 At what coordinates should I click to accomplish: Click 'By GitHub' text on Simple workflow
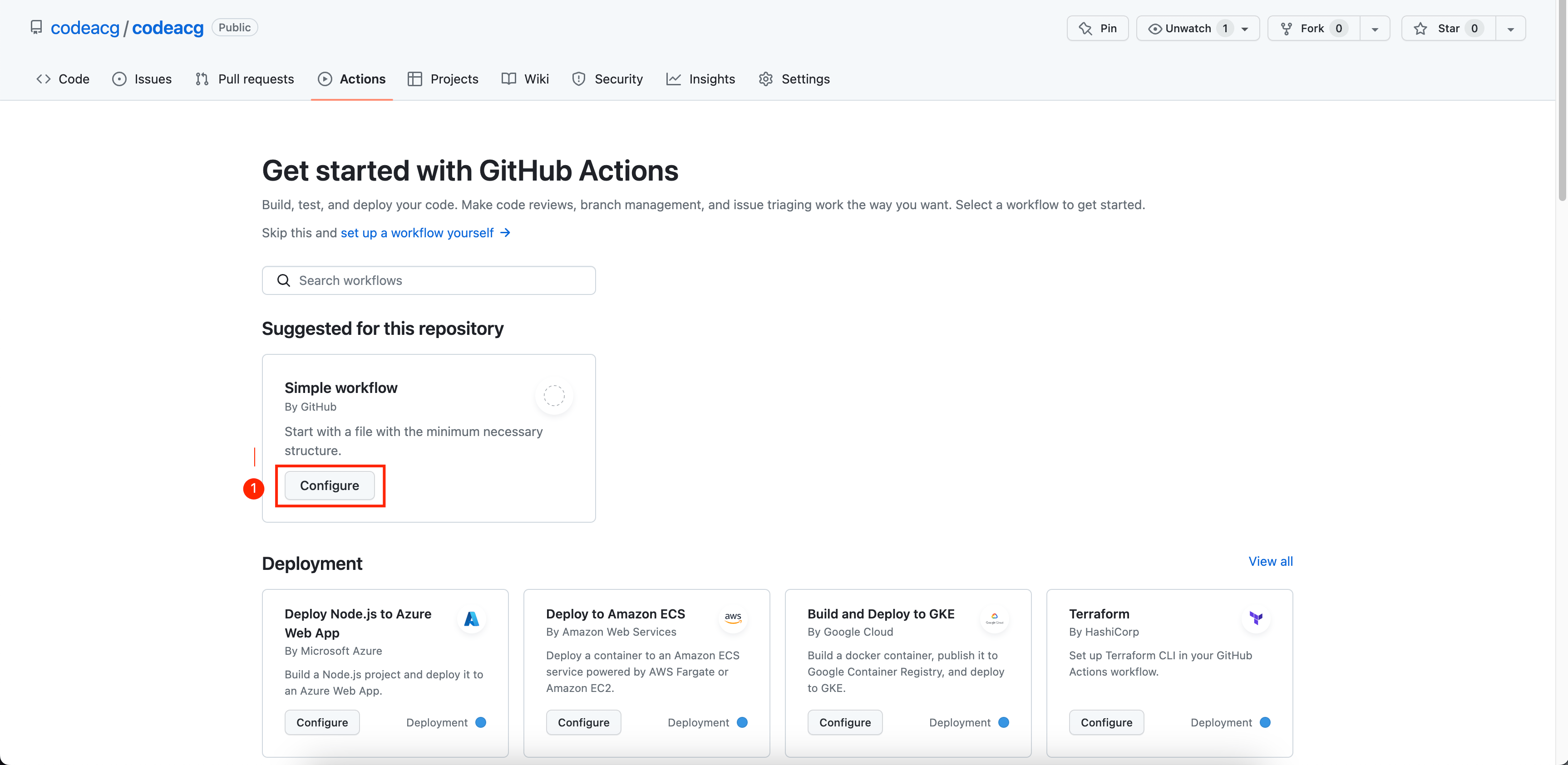pyautogui.click(x=311, y=407)
